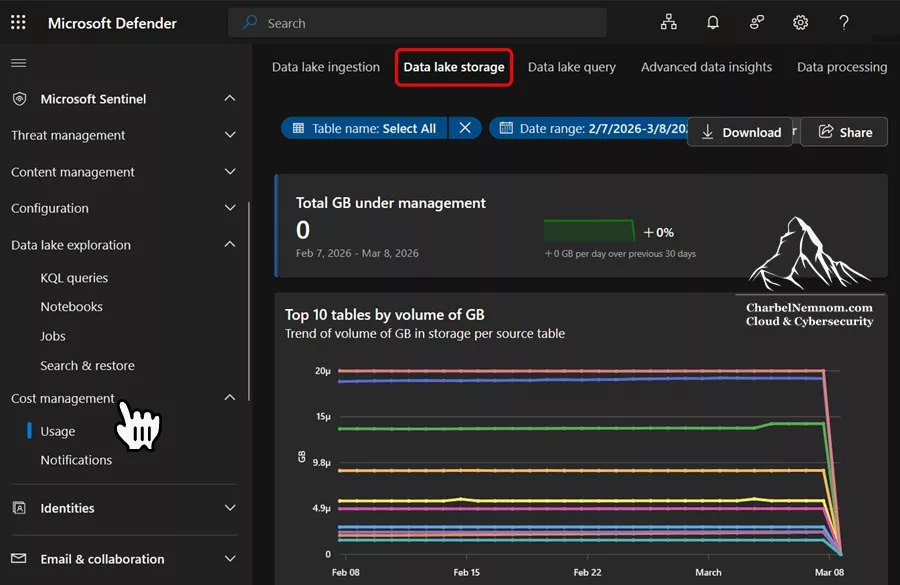Collapse the Data lake exploration chevron

pyautogui.click(x=230, y=244)
